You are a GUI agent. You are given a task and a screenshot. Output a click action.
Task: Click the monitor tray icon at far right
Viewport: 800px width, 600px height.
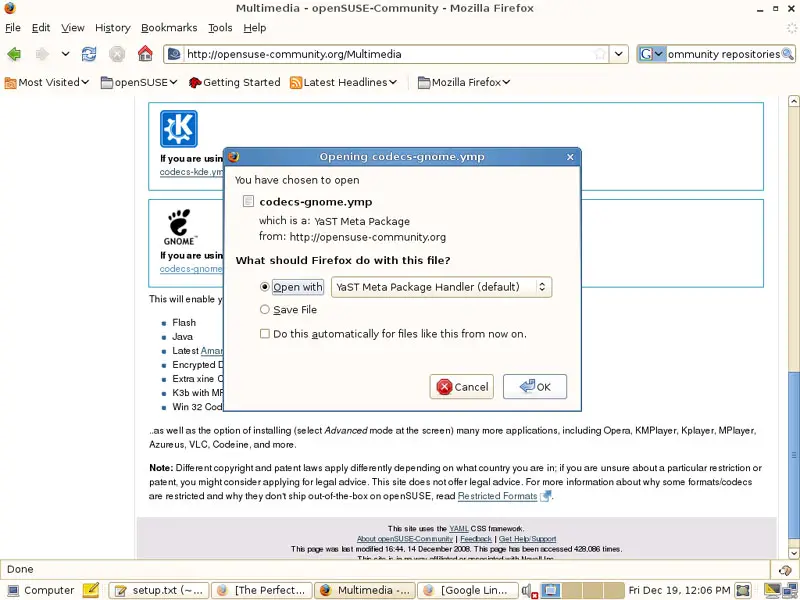[772, 590]
